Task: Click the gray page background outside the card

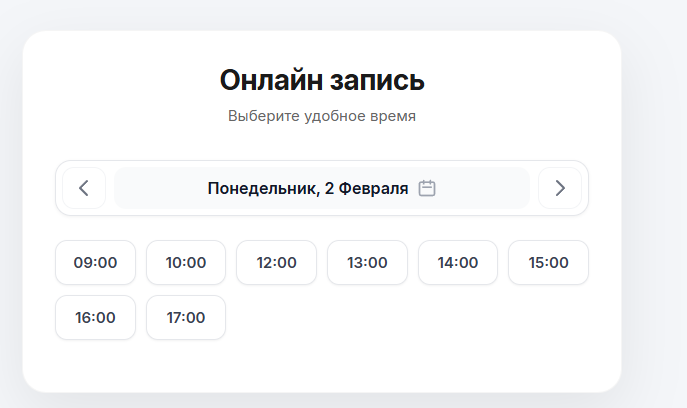Action: click(x=655, y=200)
